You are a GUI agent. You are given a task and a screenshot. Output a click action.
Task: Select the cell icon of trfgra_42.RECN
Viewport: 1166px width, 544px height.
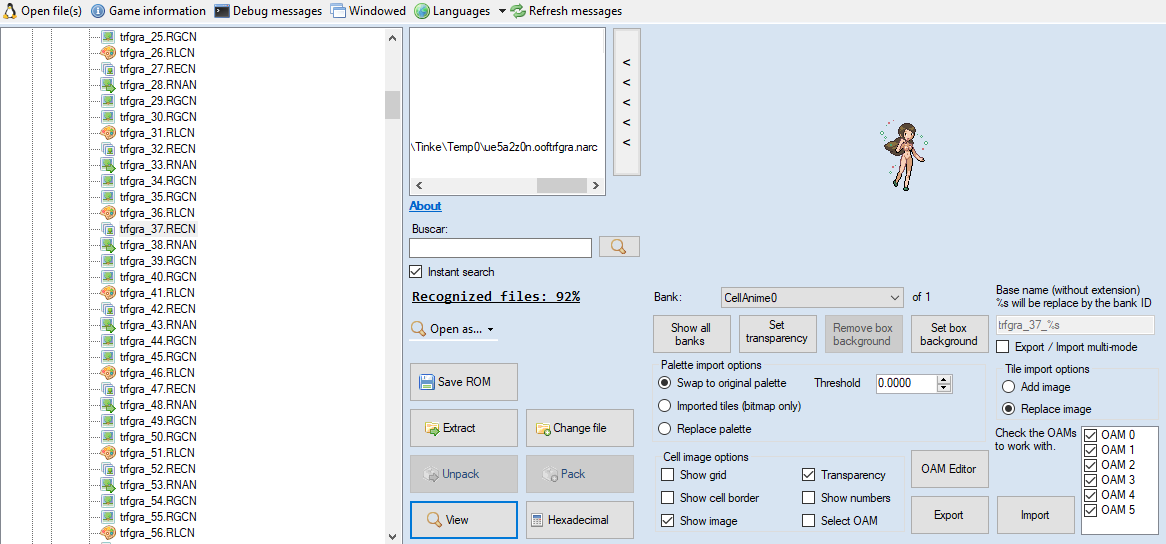click(x=108, y=308)
